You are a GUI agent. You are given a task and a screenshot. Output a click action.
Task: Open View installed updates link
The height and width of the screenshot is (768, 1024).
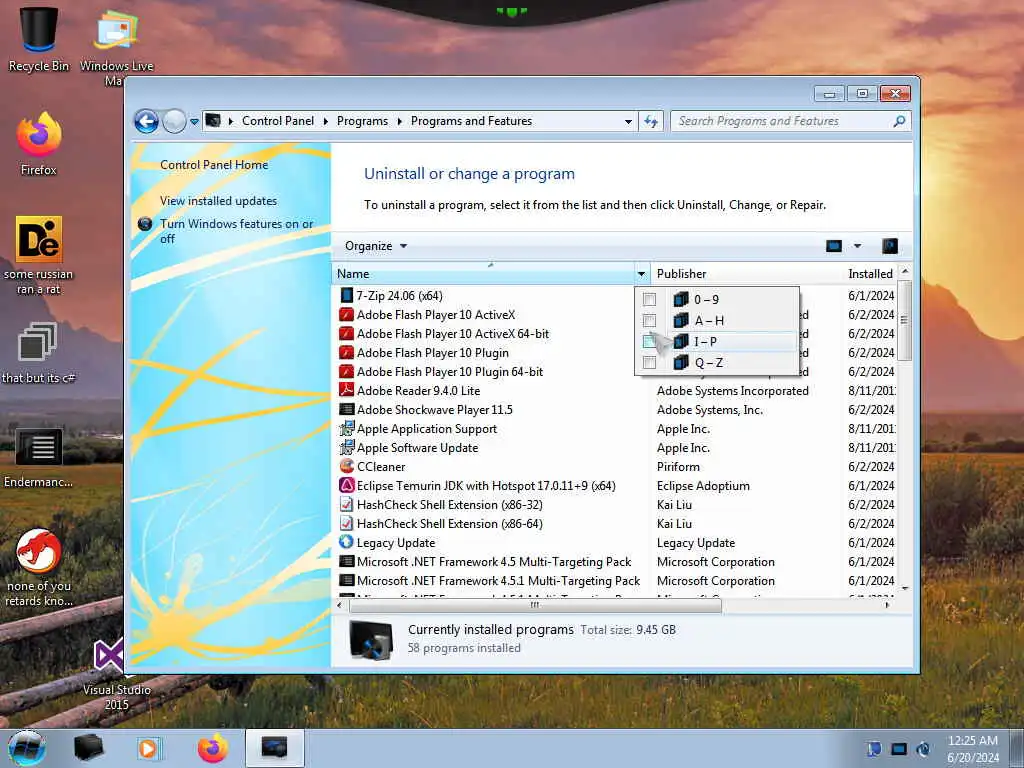[218, 200]
